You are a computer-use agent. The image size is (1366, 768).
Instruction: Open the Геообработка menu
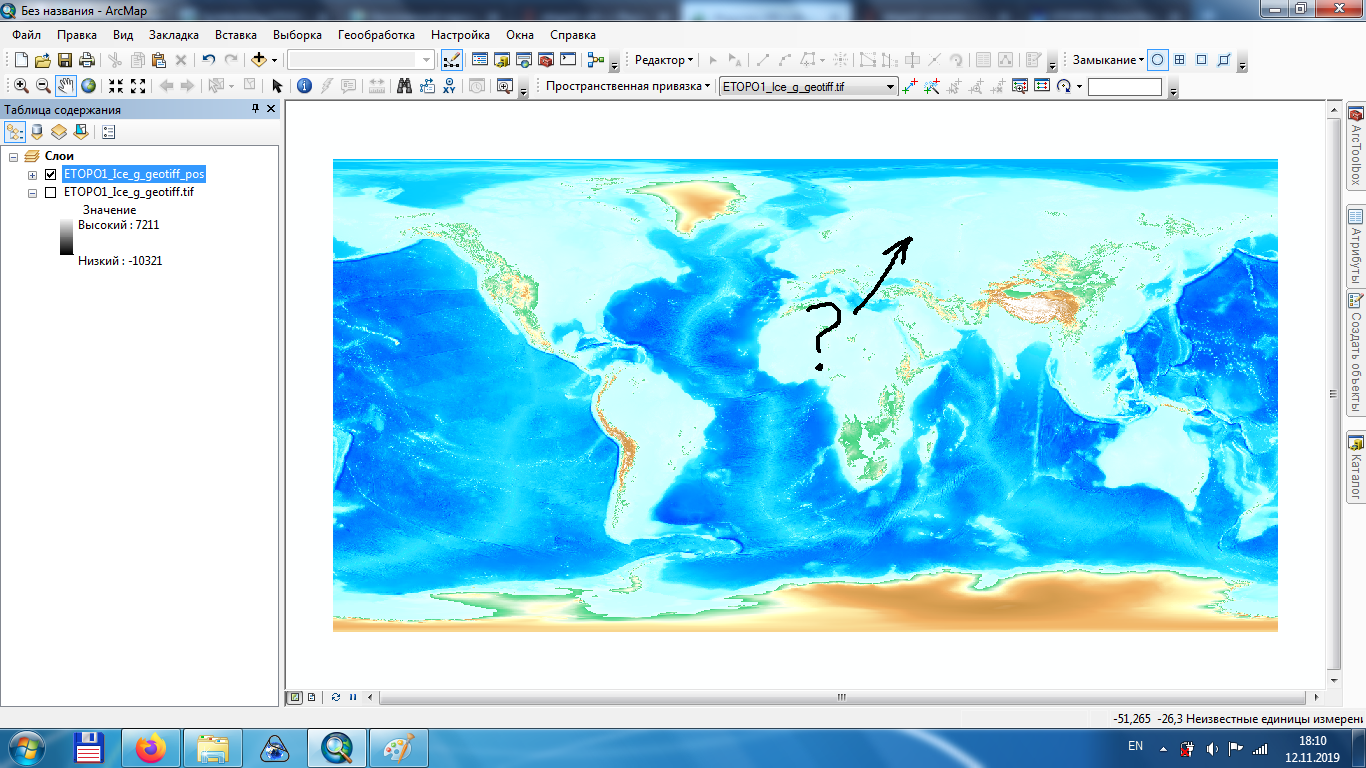pos(376,34)
